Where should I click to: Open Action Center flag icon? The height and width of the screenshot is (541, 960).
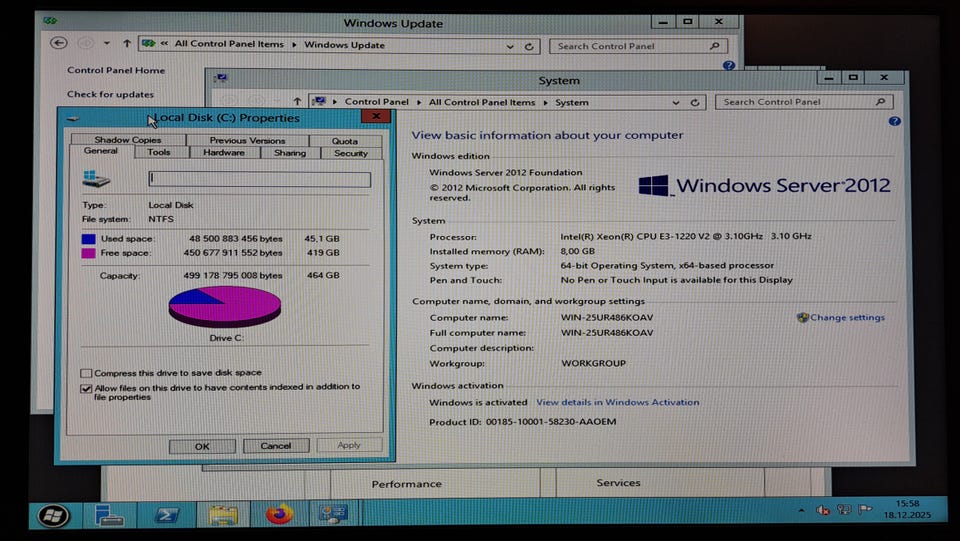click(864, 509)
